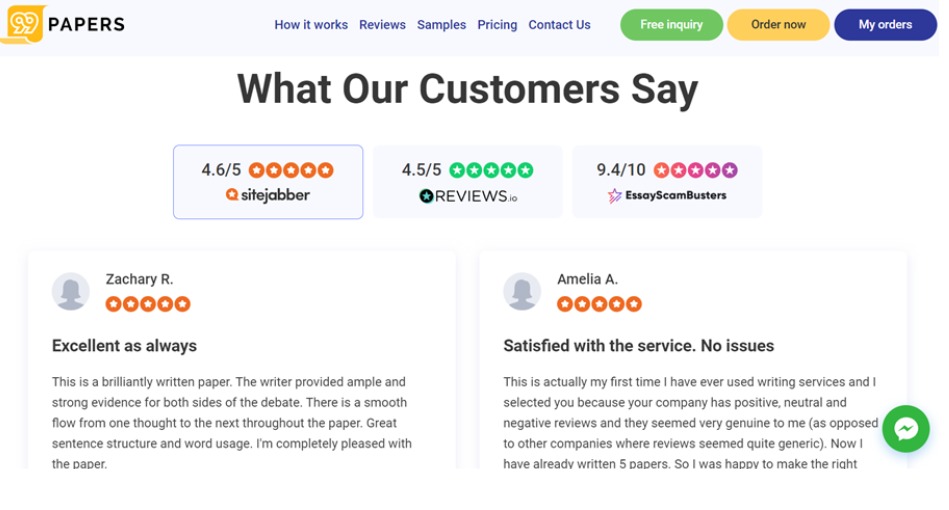Click the yellow Order now button

pos(778,25)
